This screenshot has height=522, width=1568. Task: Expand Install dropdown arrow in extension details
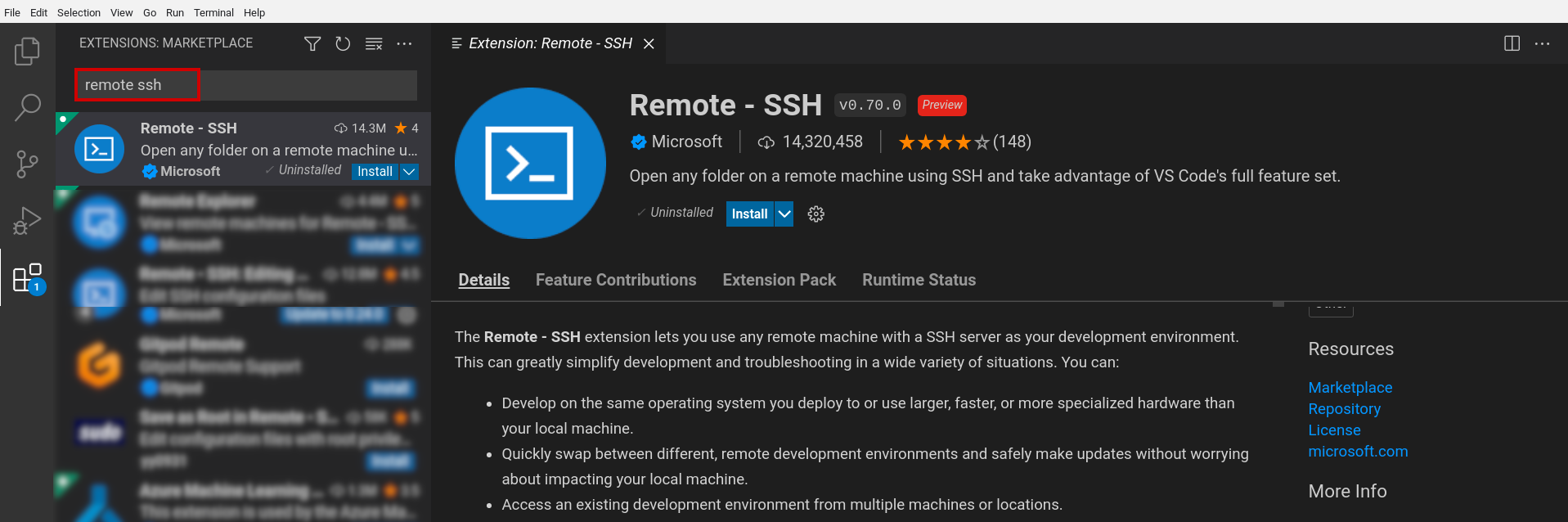(784, 214)
